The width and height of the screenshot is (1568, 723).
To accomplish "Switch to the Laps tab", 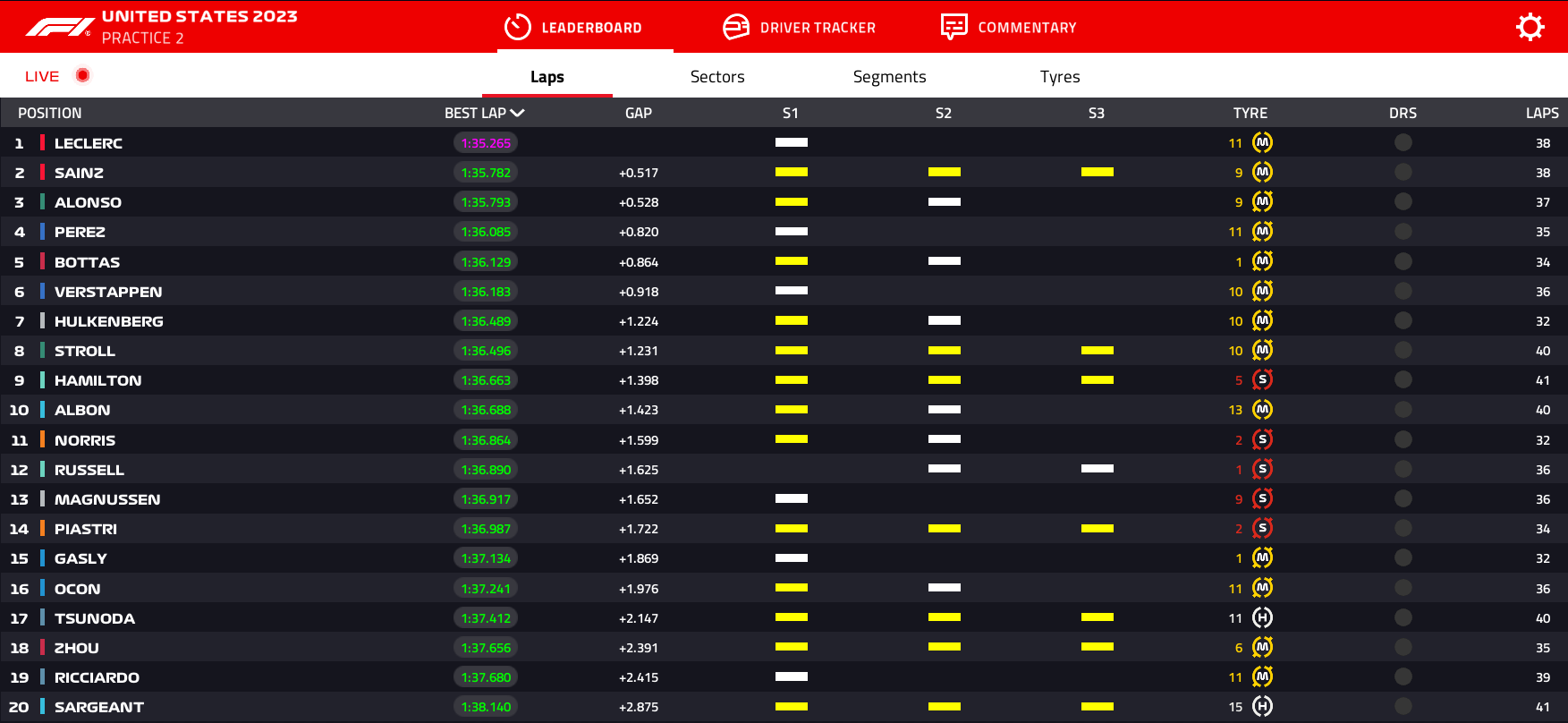I will tap(547, 77).
